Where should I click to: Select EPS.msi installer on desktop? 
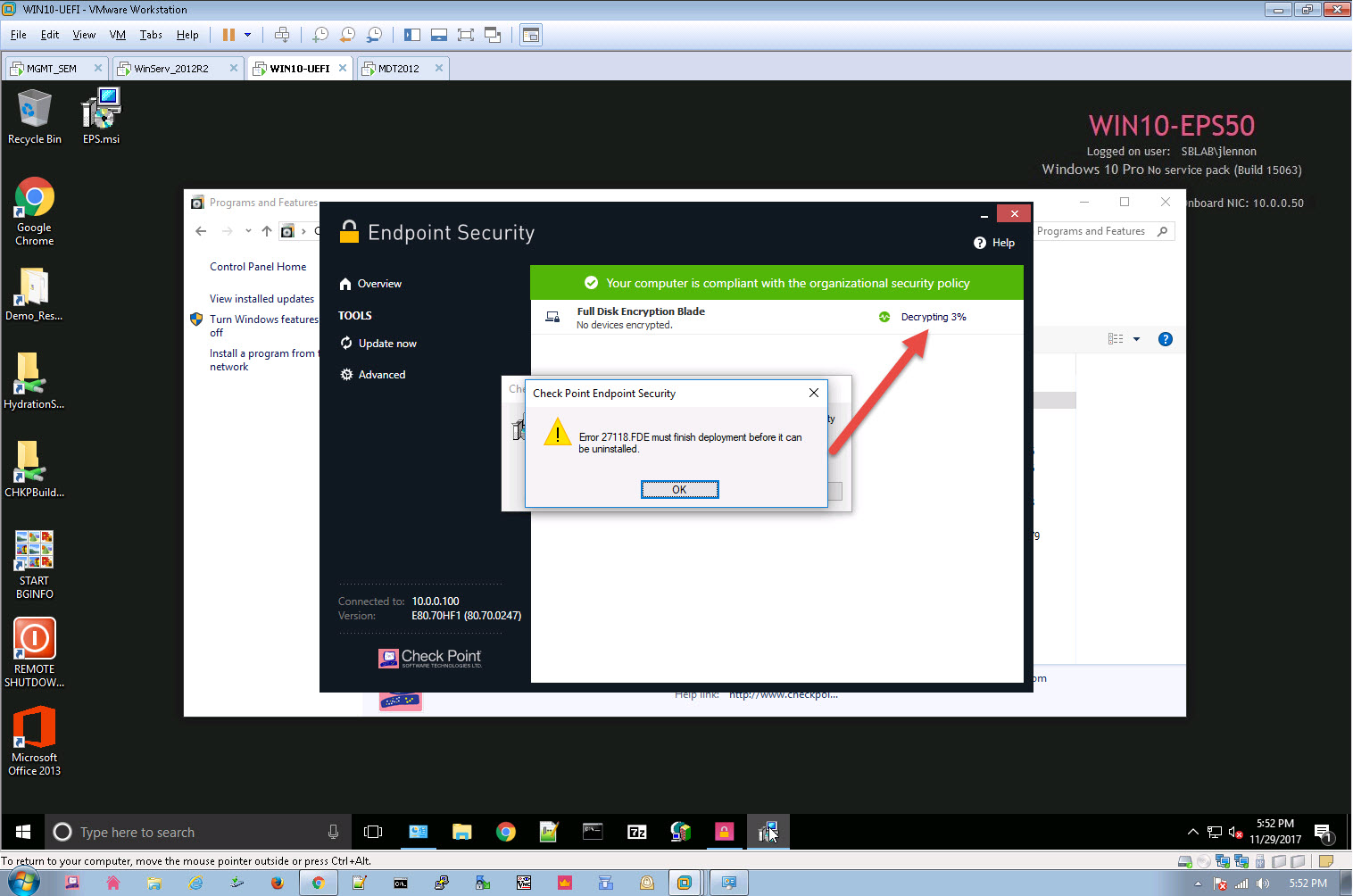tap(101, 117)
